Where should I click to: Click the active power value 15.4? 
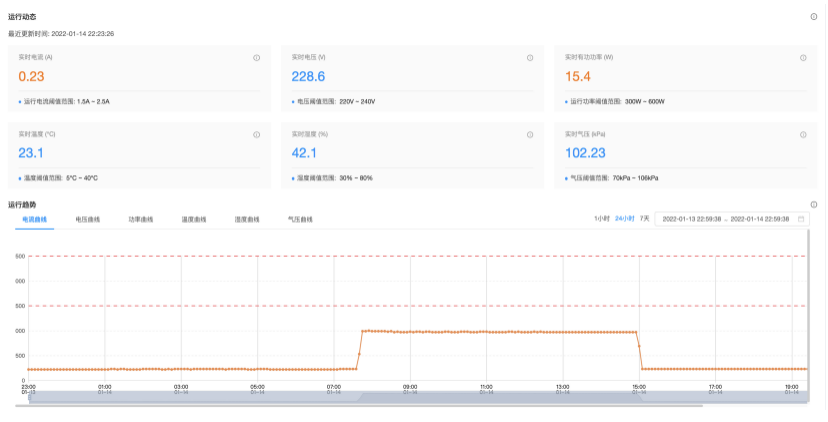point(578,77)
